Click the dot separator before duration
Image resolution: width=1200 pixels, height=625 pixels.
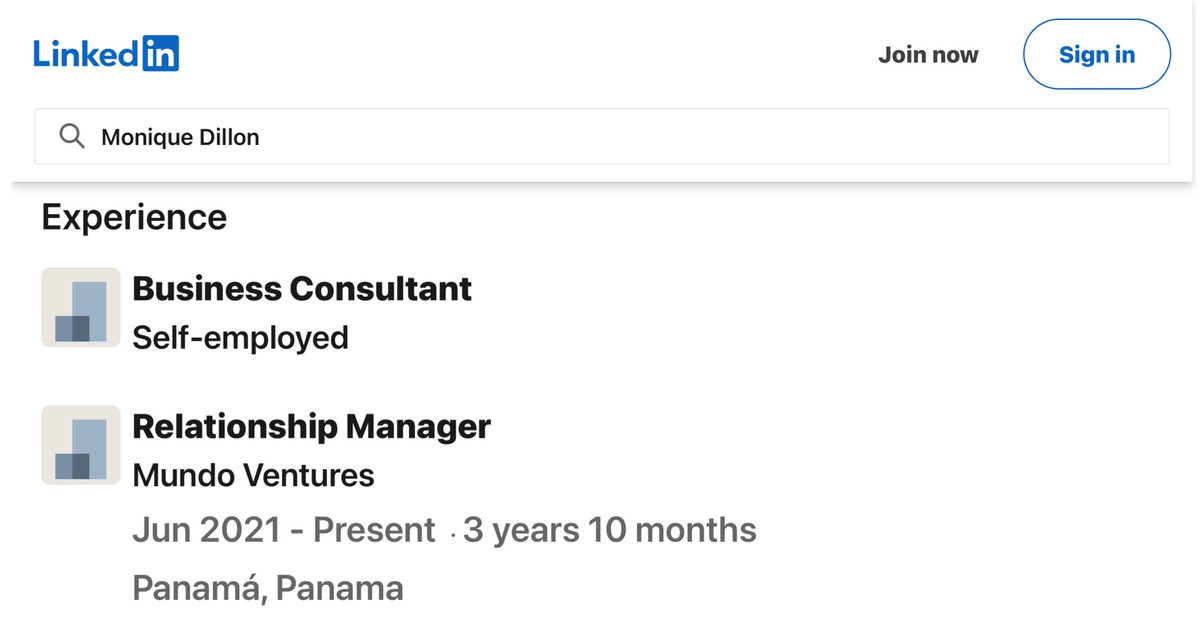[452, 536]
